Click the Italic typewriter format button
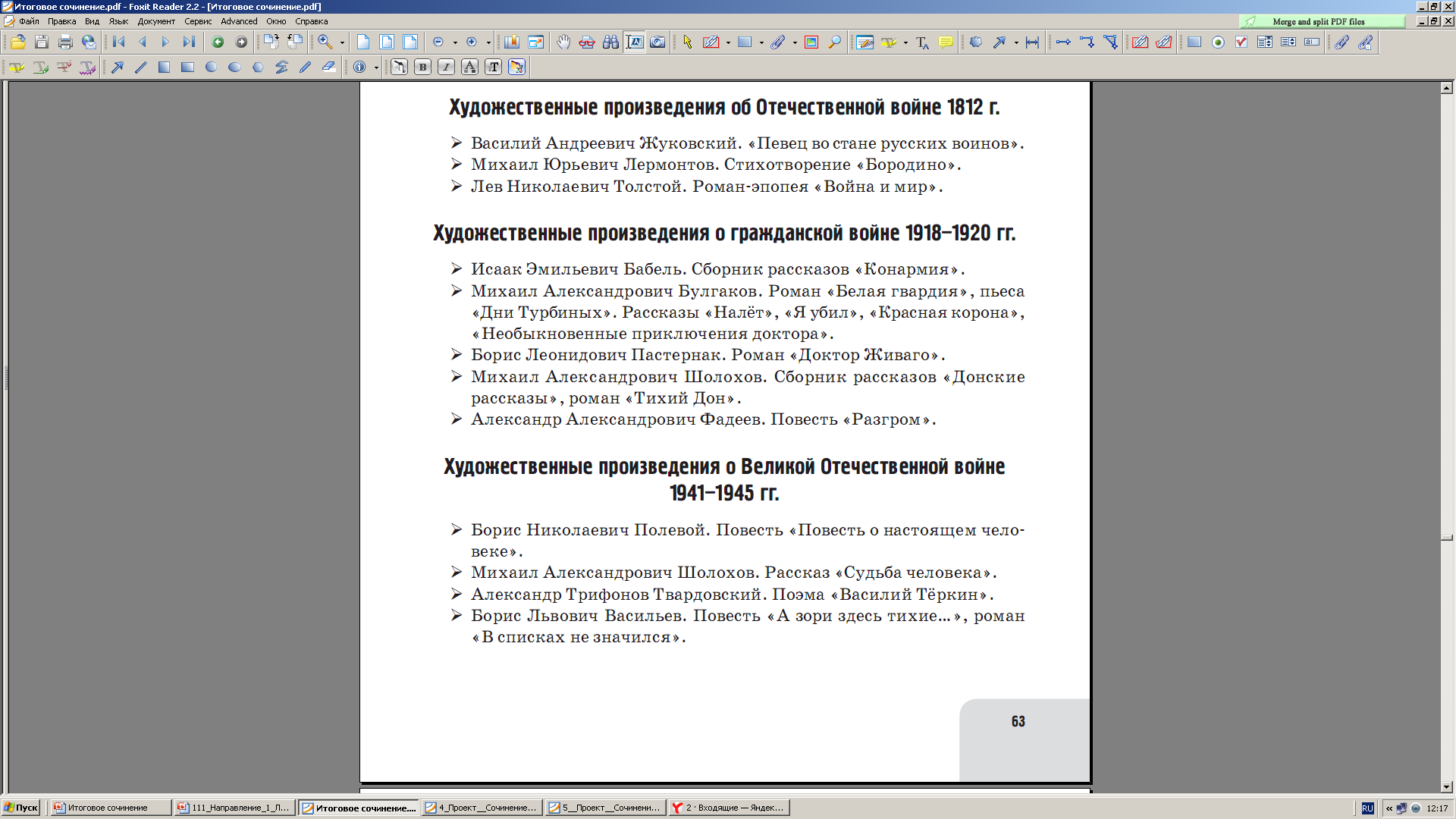Image resolution: width=1456 pixels, height=819 pixels. [447, 67]
